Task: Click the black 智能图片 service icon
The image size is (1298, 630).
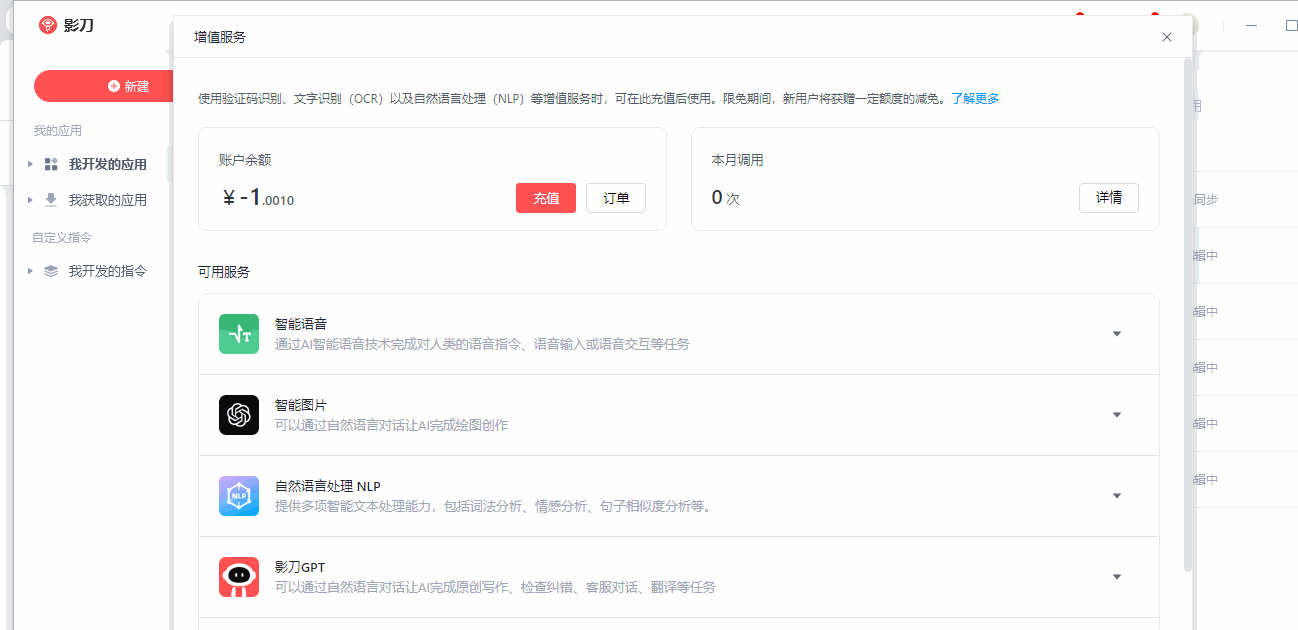Action: coord(239,415)
